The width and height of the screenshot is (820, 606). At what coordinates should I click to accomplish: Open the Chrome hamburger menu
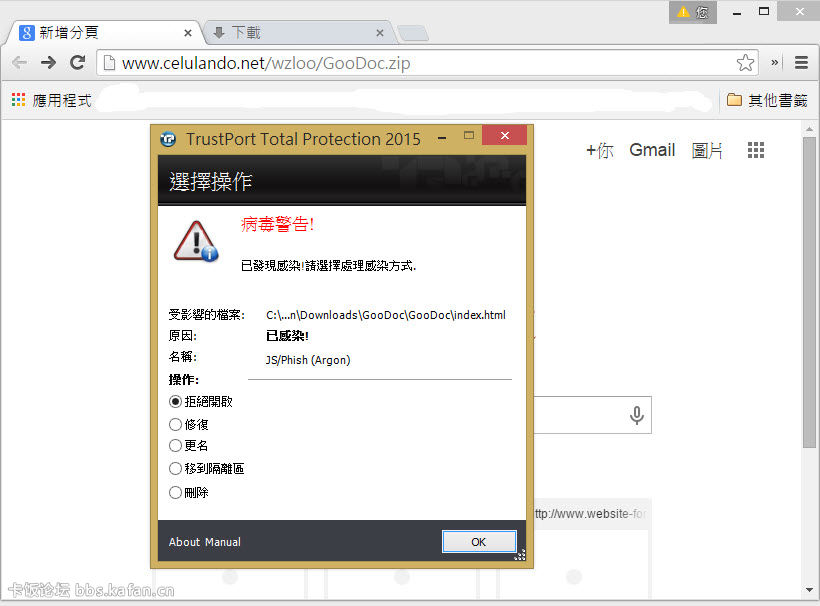click(x=801, y=63)
